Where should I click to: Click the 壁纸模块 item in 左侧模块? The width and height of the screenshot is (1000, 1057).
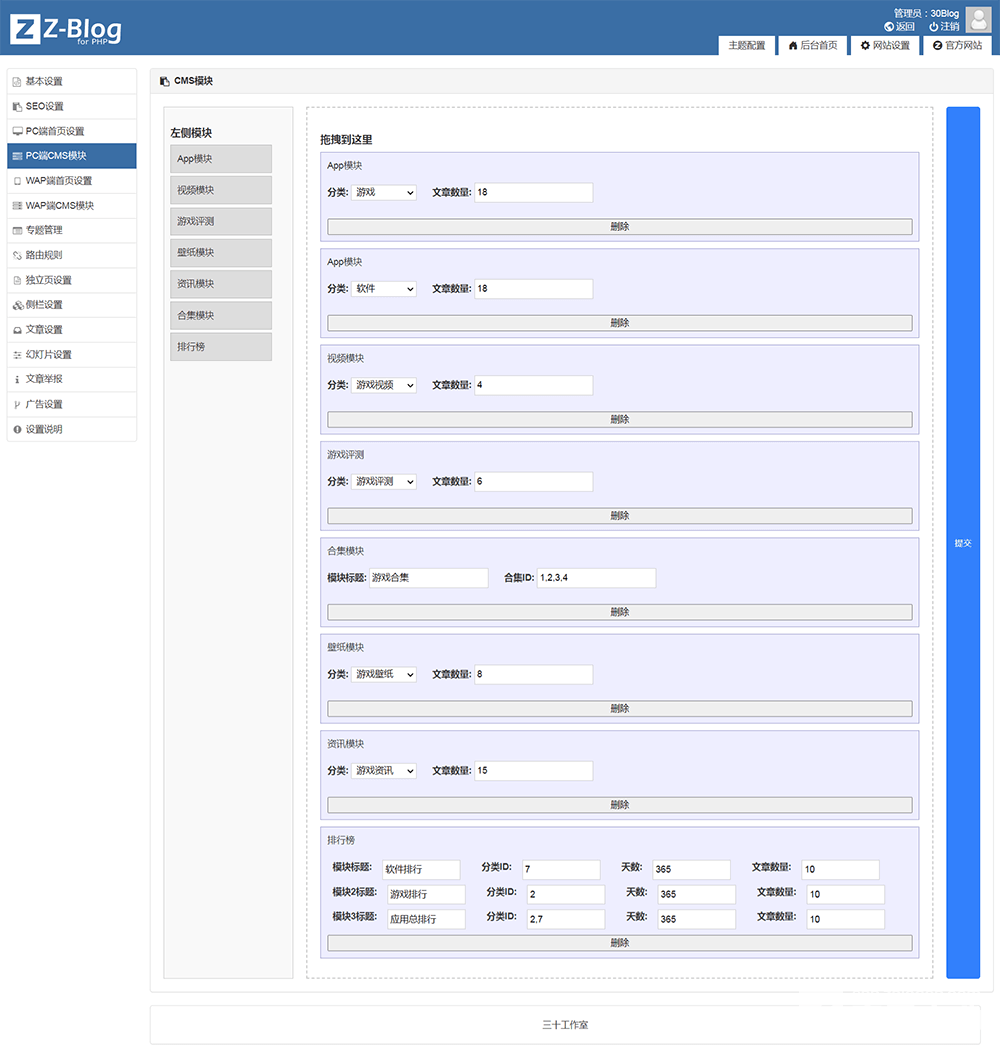pos(221,253)
